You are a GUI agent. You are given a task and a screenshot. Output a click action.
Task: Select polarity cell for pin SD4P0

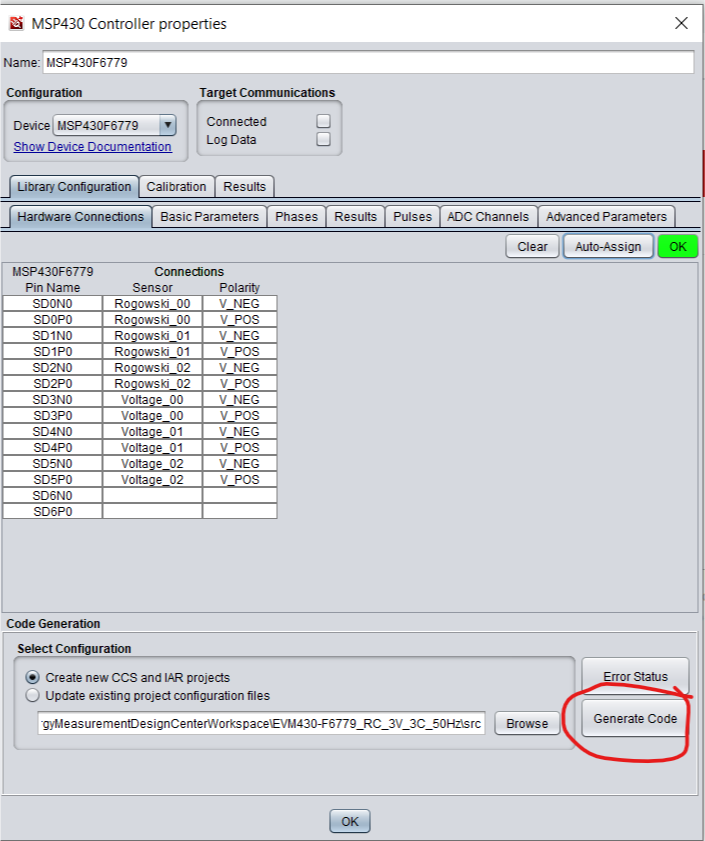[240, 448]
